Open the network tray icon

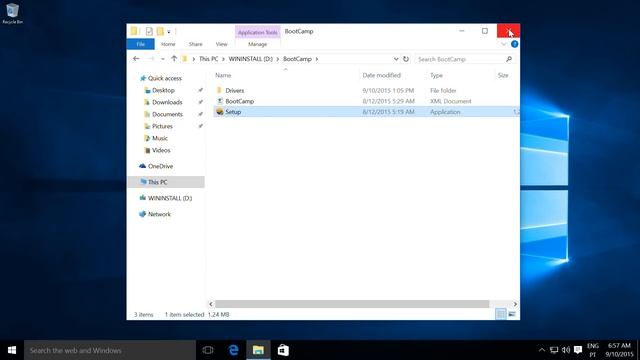pyautogui.click(x=554, y=350)
